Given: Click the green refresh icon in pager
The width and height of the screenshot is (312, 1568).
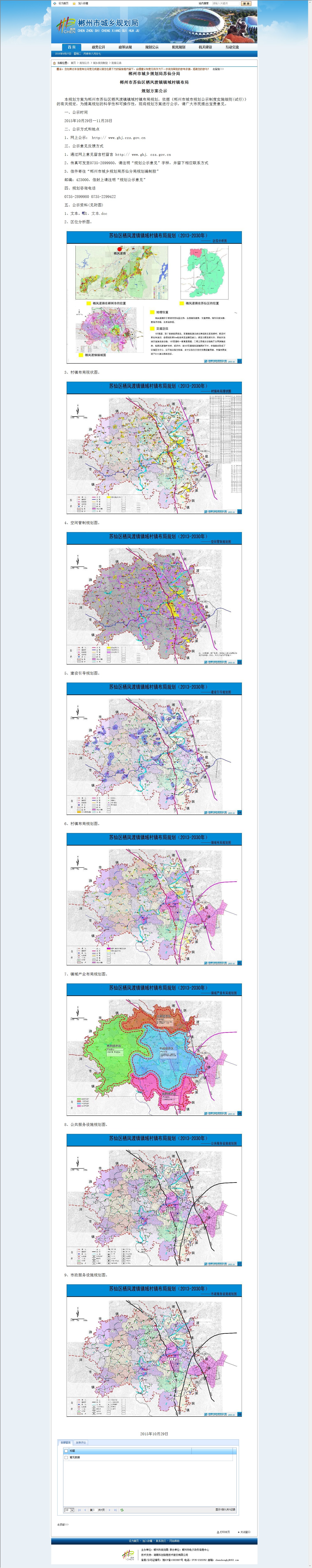Looking at the screenshot, I should pos(122,1510).
